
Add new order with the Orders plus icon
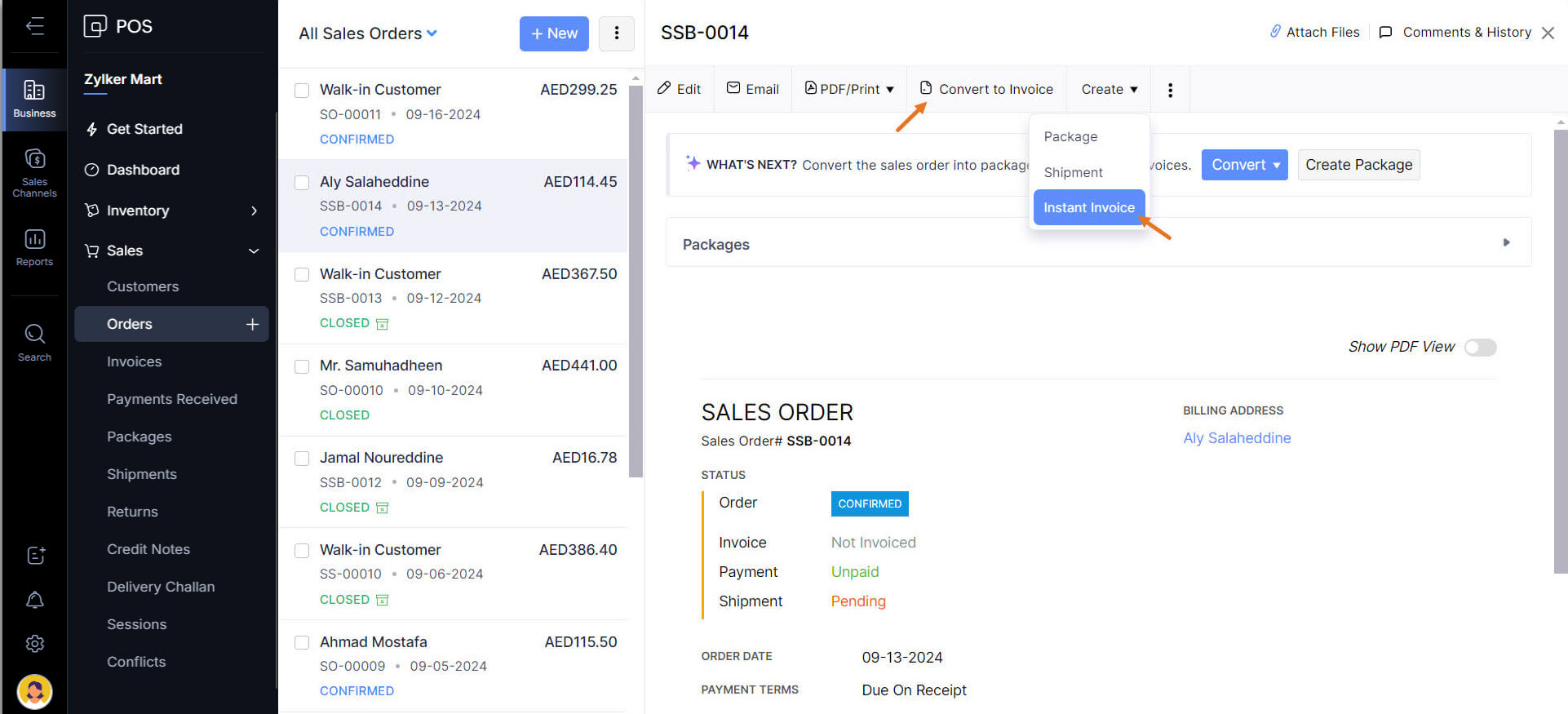(x=253, y=324)
